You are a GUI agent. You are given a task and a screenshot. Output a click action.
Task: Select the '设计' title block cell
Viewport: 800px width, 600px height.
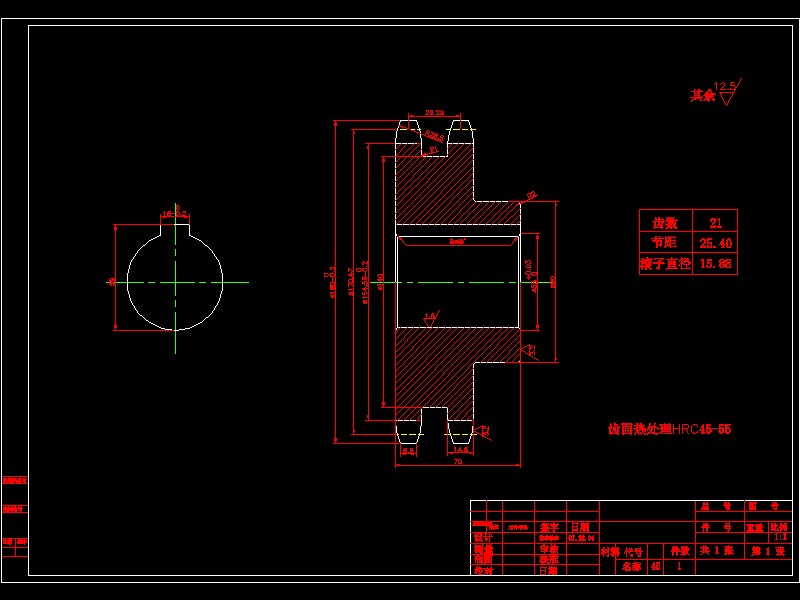click(x=483, y=538)
